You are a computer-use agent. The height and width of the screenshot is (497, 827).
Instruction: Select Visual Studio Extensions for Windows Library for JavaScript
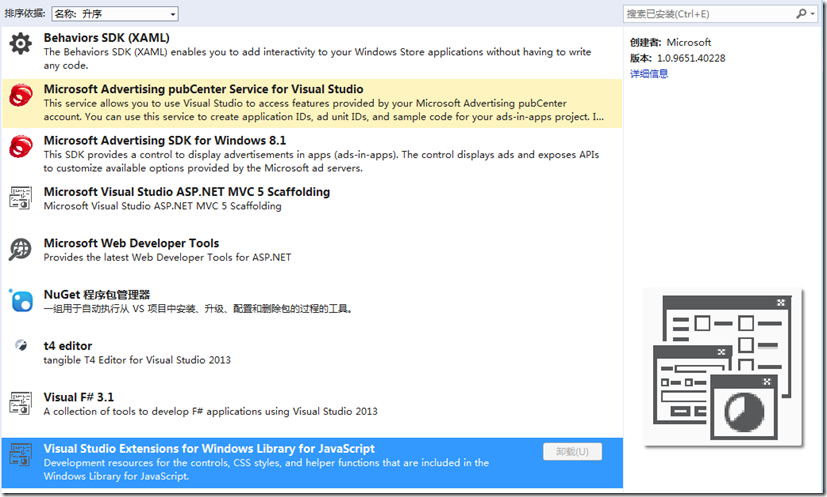pyautogui.click(x=312, y=463)
